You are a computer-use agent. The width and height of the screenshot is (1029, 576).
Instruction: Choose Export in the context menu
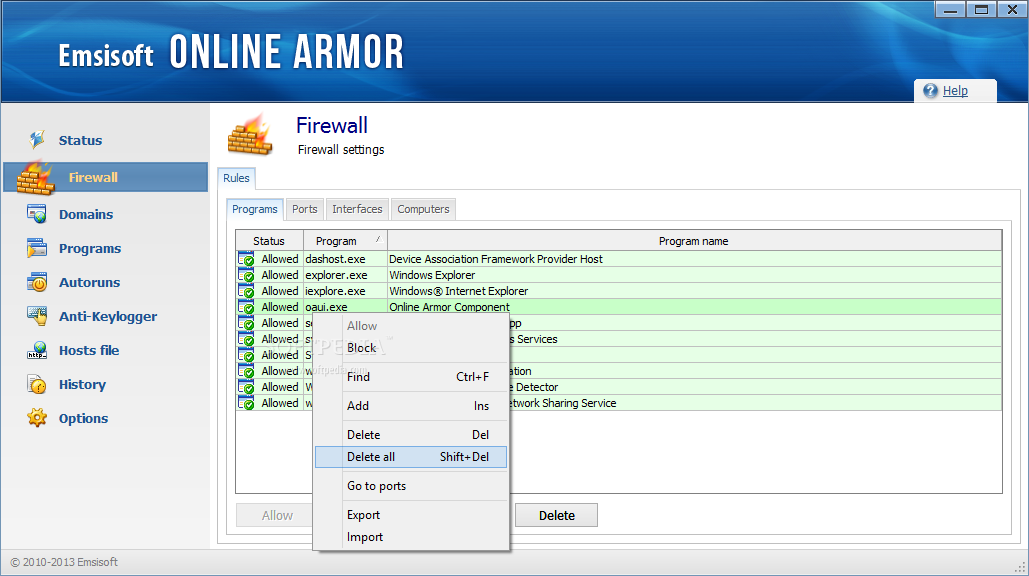[x=411, y=514]
